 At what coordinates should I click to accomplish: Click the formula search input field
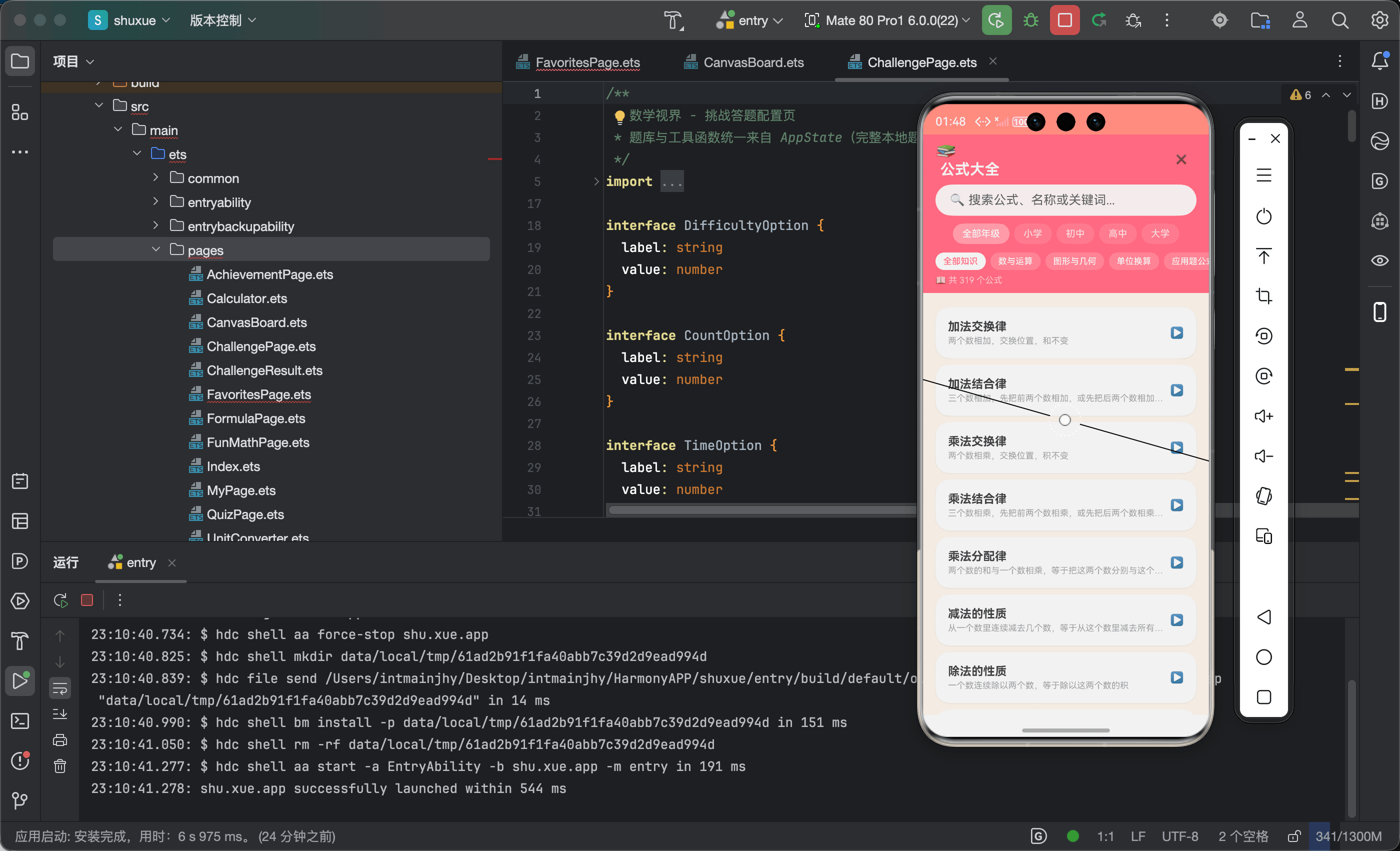(1065, 199)
